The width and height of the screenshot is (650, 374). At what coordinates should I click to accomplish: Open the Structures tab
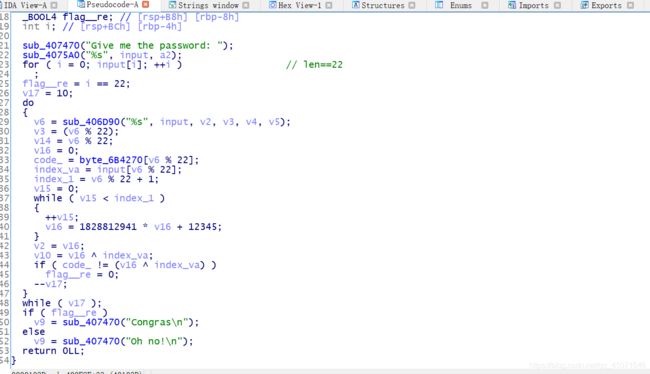pos(383,5)
